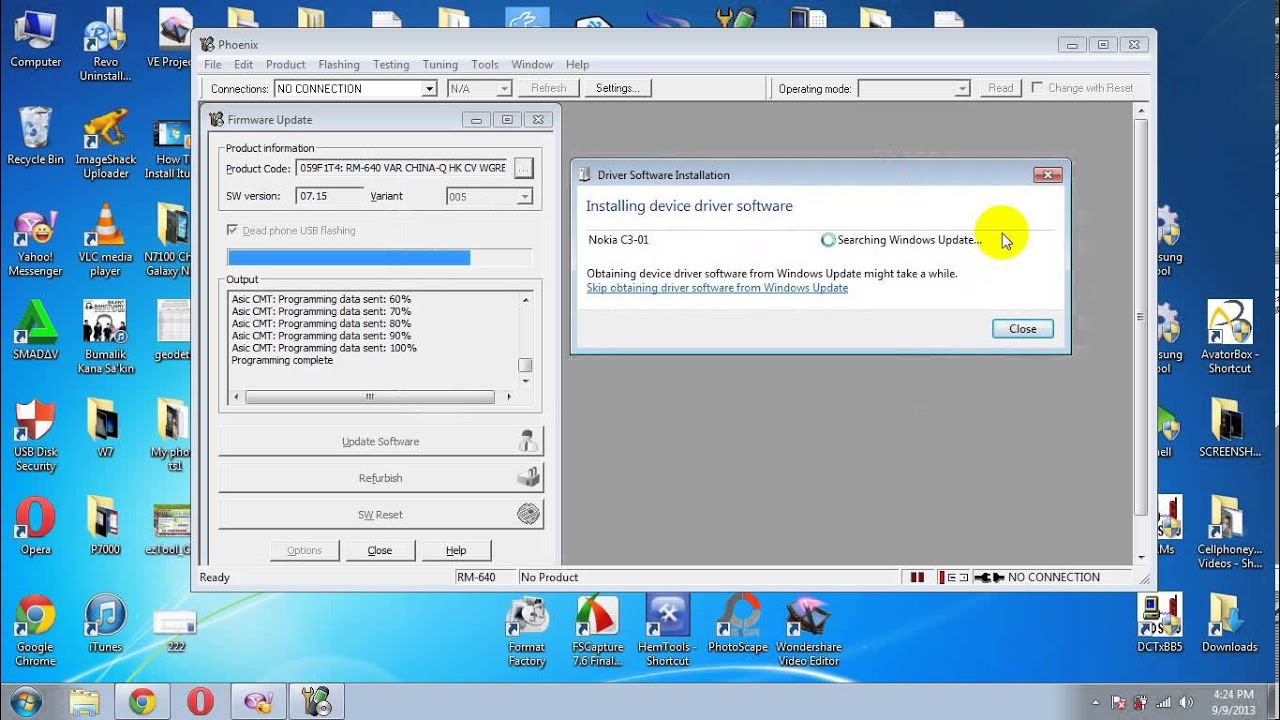Screen dimensions: 1280x720
Task: Click the Refresh button
Action: [x=548, y=88]
